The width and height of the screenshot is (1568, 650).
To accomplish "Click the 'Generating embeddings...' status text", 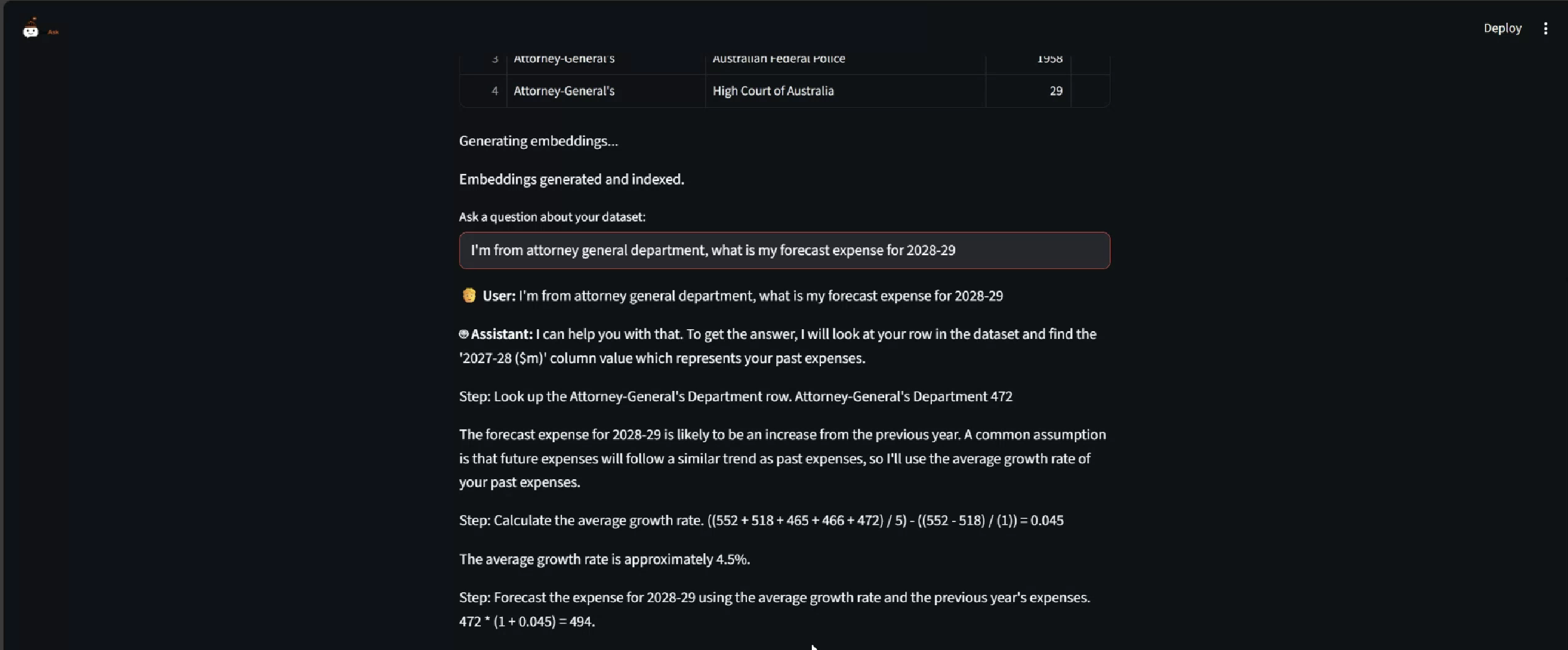I will pos(539,141).
